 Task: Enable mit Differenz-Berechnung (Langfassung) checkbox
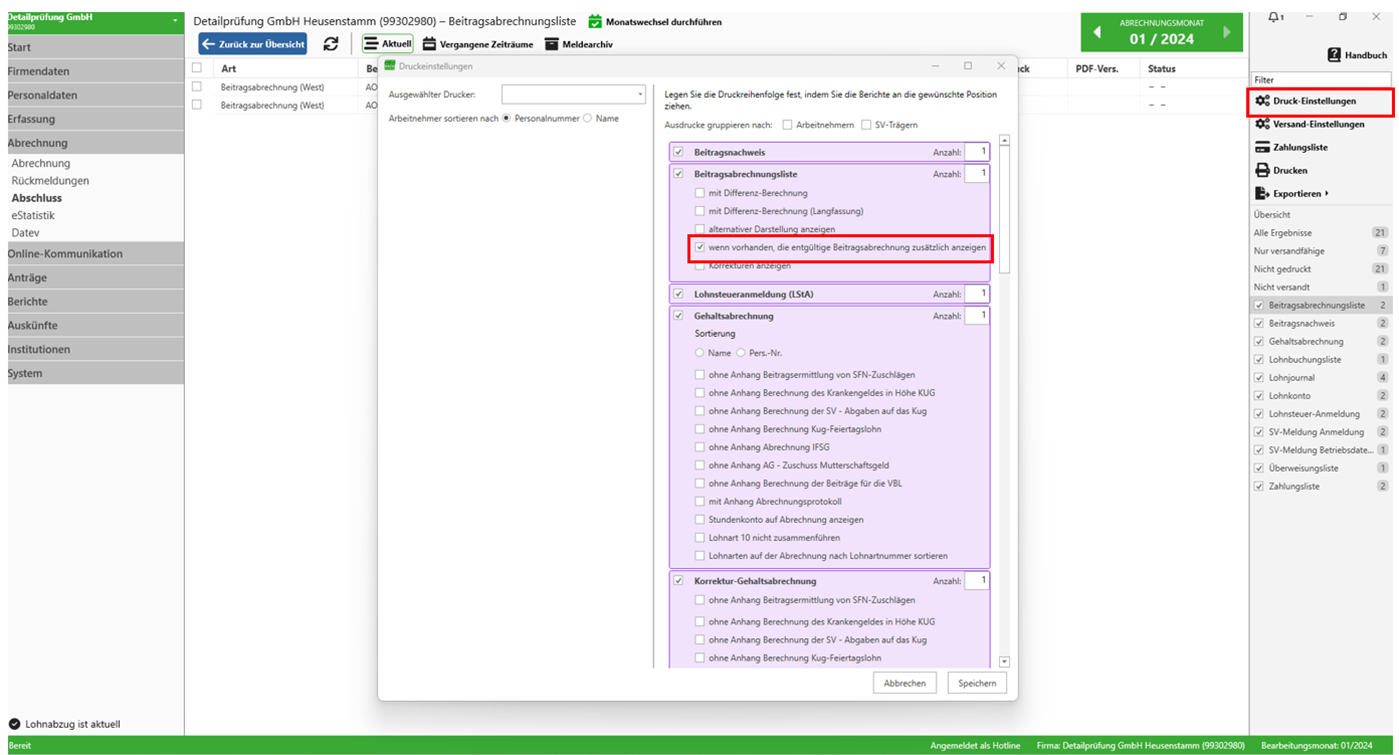click(700, 211)
